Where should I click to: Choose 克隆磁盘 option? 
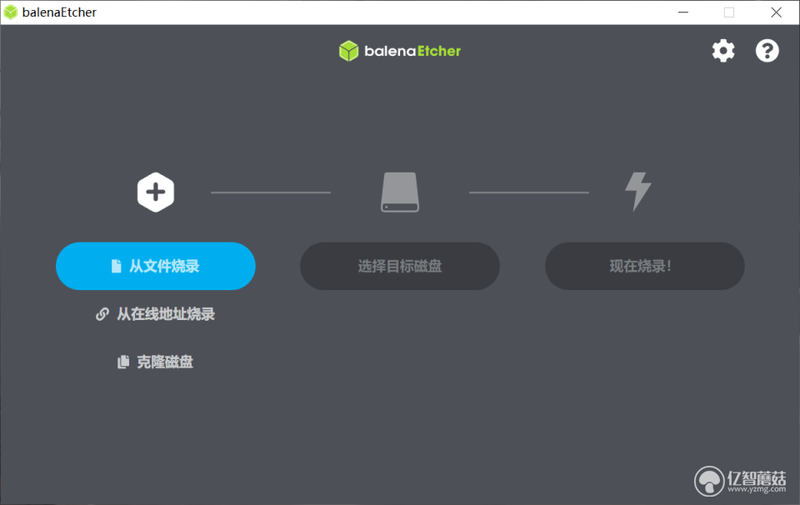pos(156,362)
